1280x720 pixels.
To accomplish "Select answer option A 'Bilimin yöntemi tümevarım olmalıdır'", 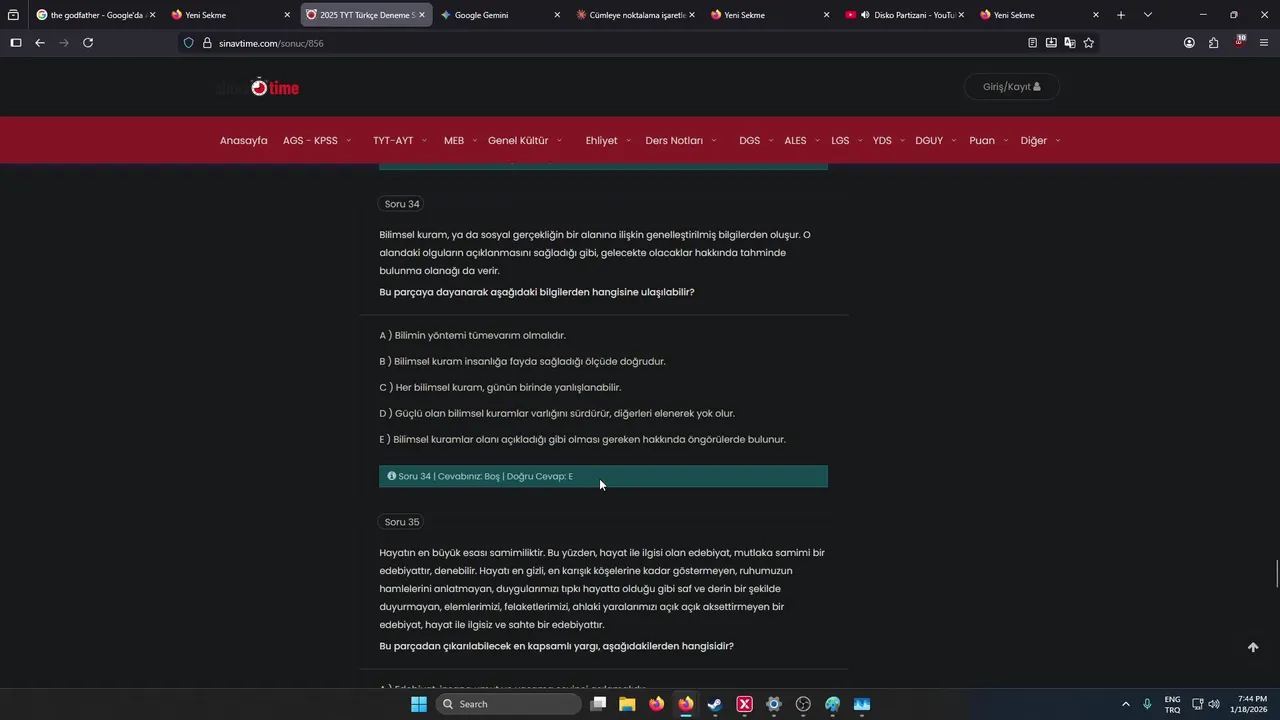I will tap(472, 336).
